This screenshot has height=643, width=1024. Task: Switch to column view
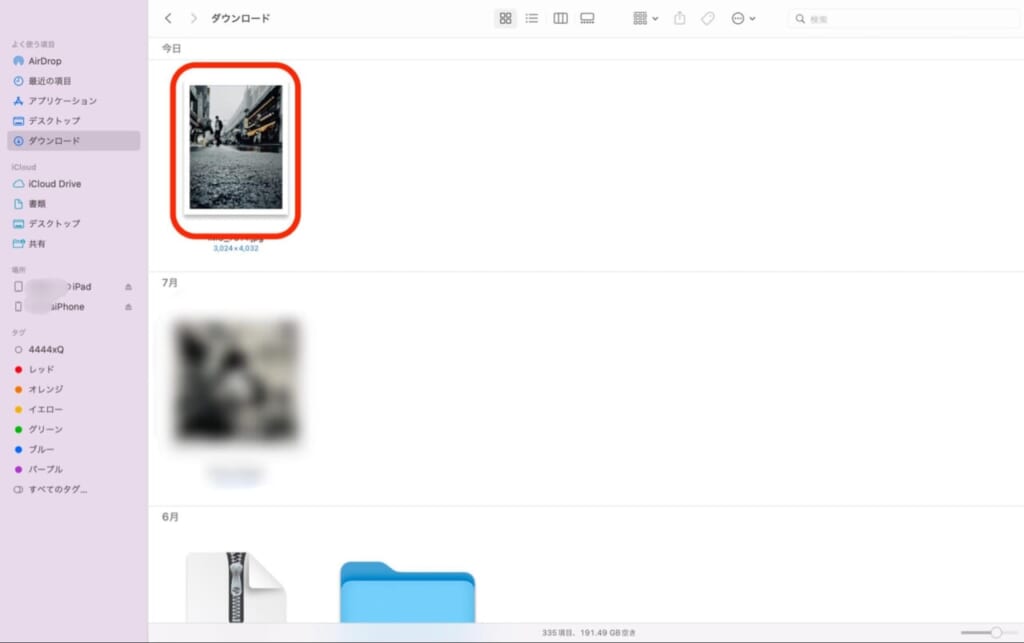560,18
